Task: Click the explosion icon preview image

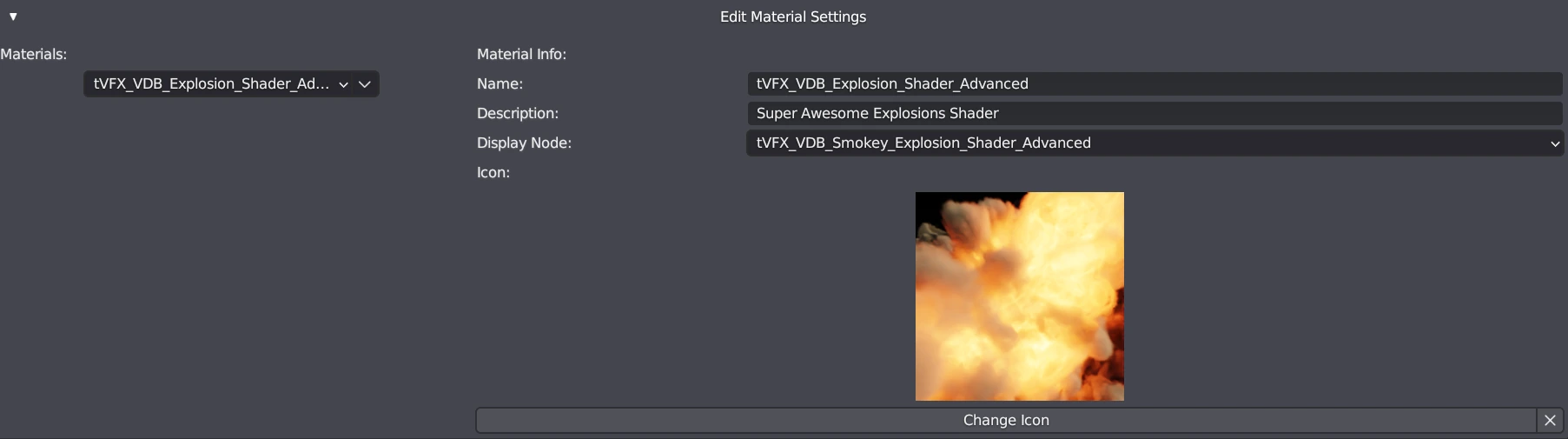Action: [x=1019, y=296]
